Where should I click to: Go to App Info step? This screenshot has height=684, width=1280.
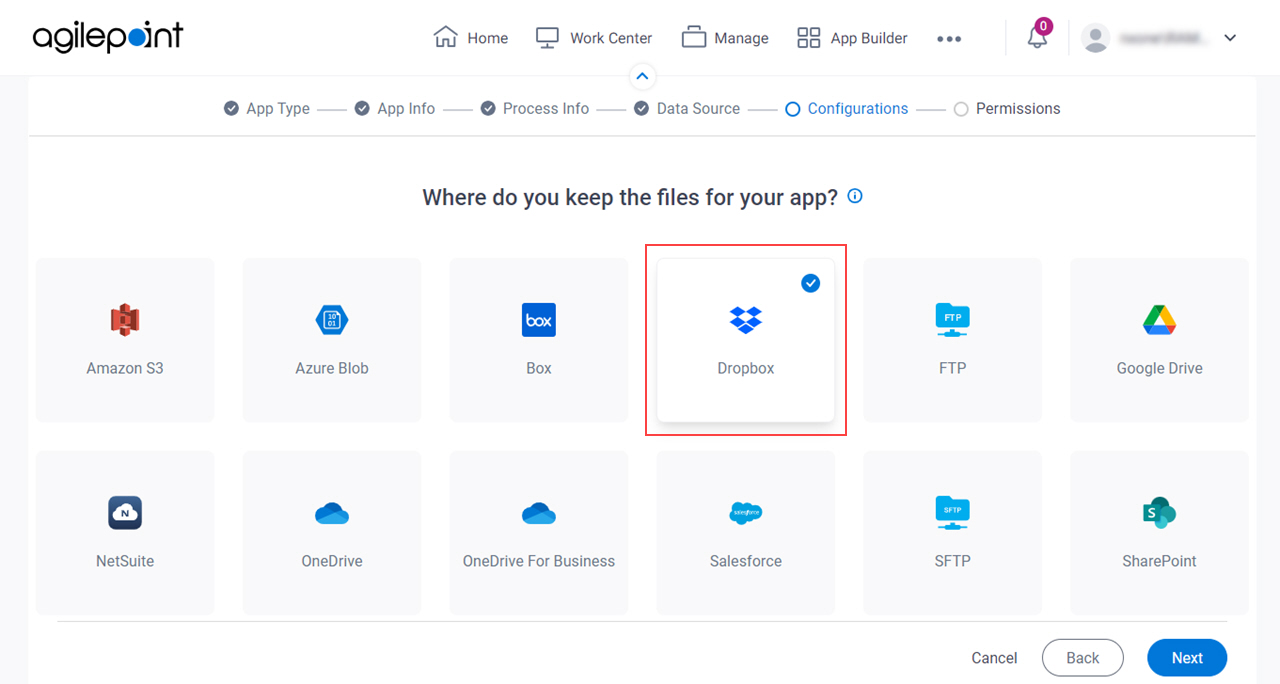click(395, 109)
